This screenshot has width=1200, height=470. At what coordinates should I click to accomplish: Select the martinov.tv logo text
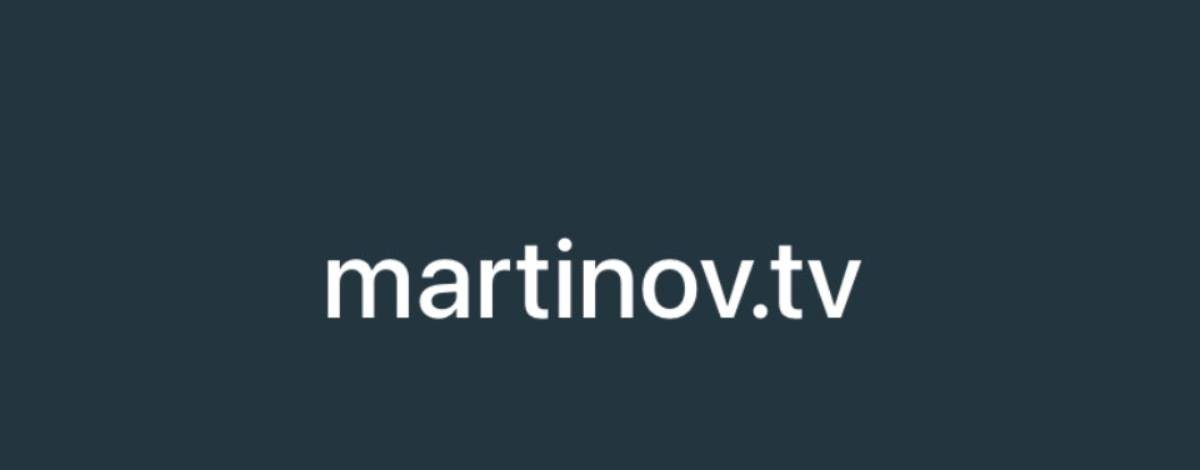click(x=592, y=281)
